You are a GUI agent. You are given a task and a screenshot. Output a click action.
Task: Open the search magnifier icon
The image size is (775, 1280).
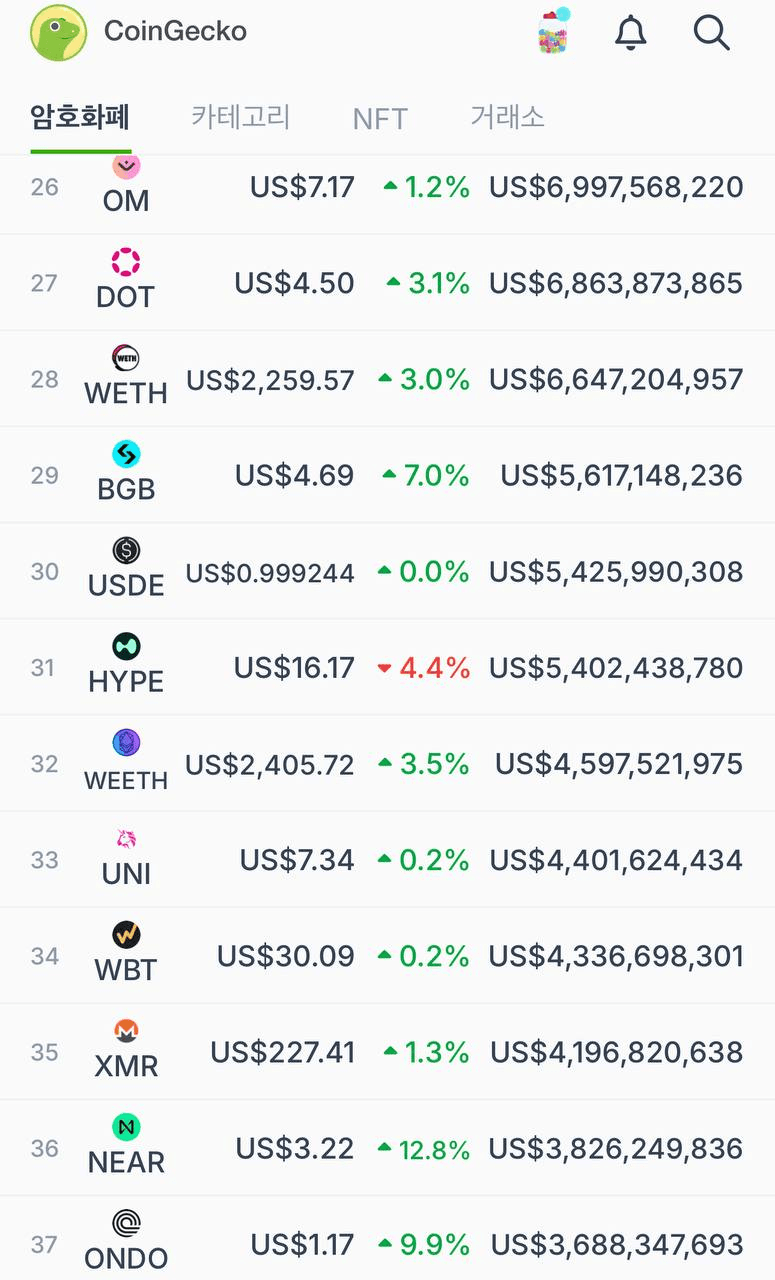(x=711, y=32)
